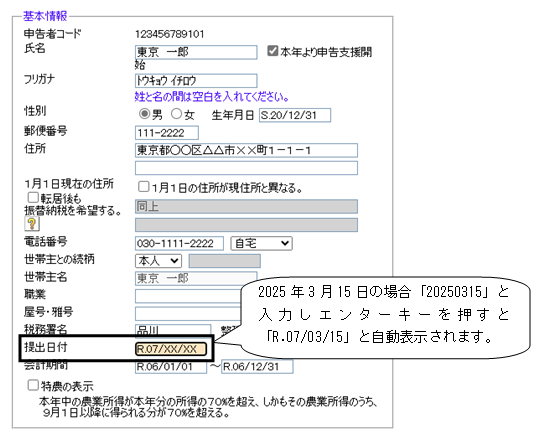The height and width of the screenshot is (431, 539).
Task: Click the 電話番号 number field
Action: pyautogui.click(x=179, y=243)
